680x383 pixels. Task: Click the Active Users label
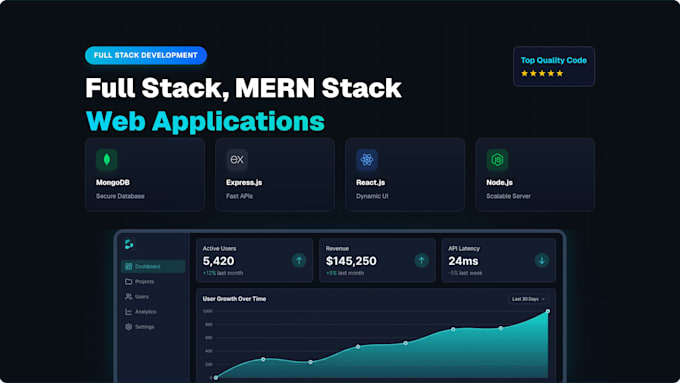219,249
